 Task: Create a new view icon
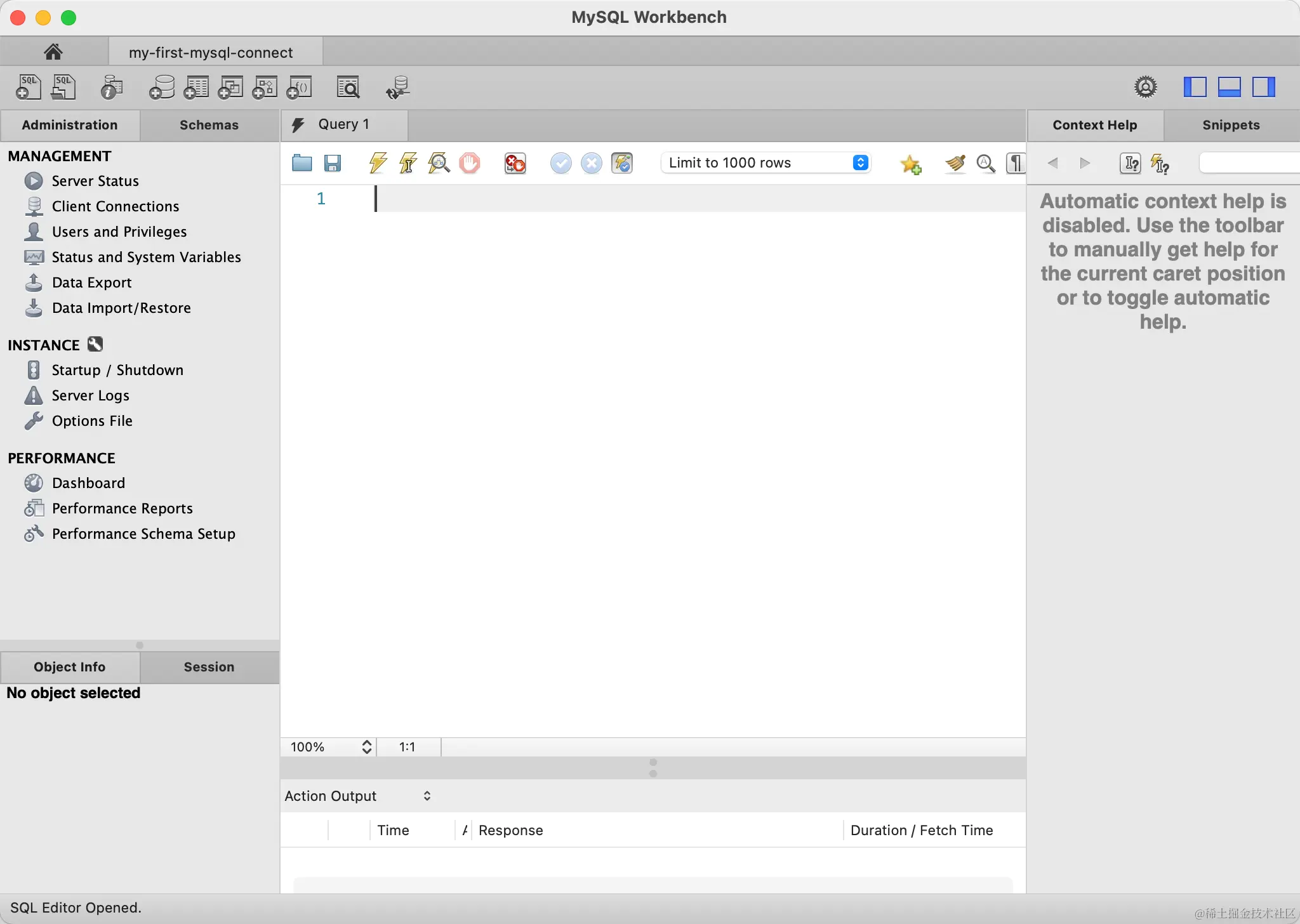pyautogui.click(x=230, y=87)
